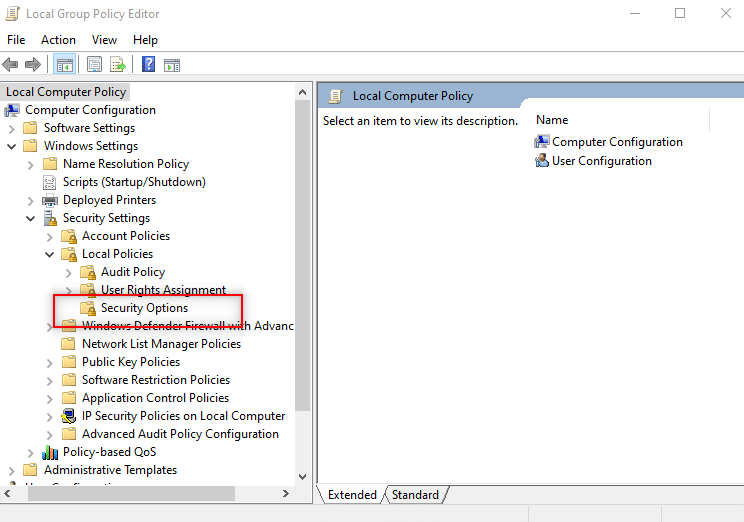Click the Security Options folder icon
Viewport: 744px width, 522px height.
88,308
